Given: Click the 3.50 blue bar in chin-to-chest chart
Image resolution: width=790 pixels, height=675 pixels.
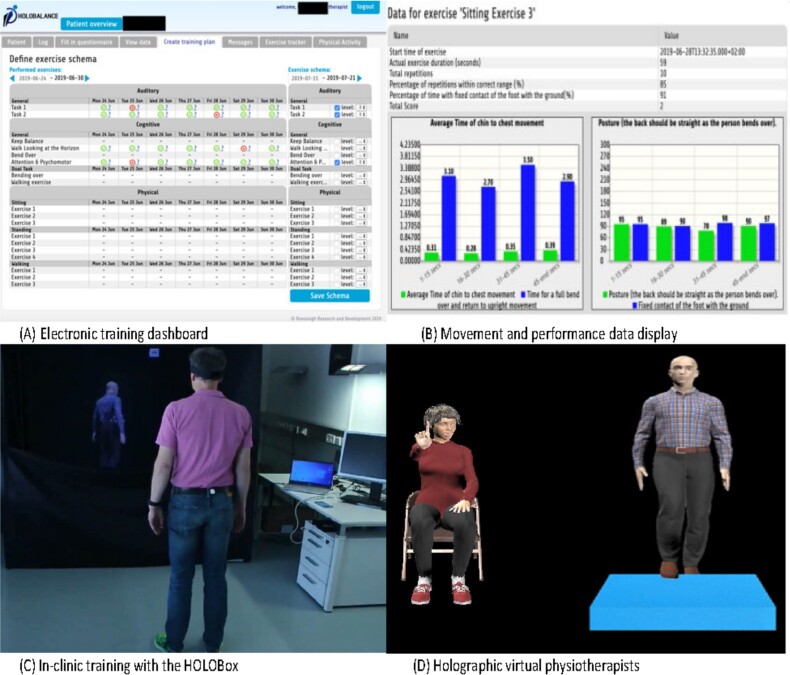Looking at the screenshot, I should pyautogui.click(x=528, y=213).
